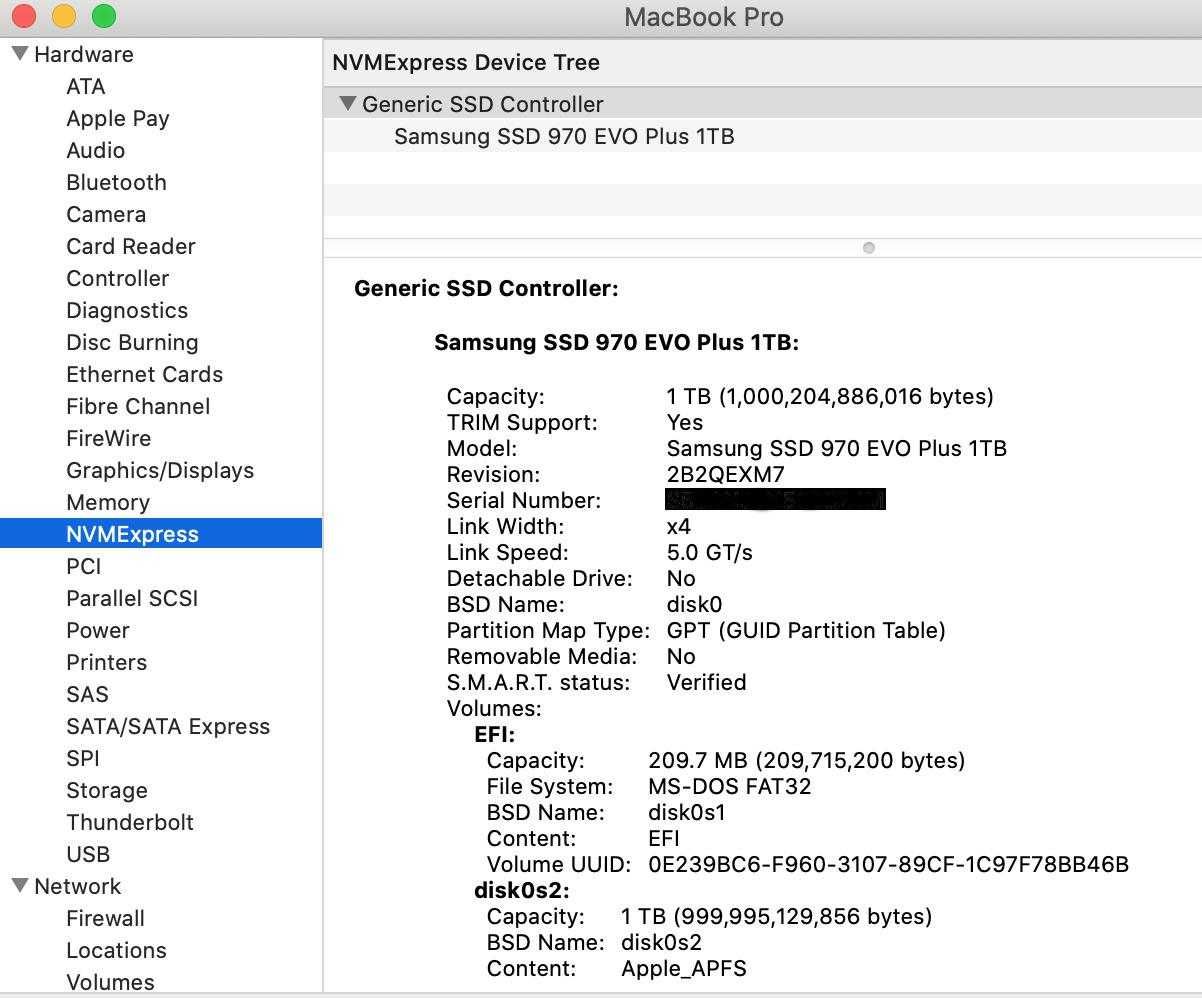Open Locations under Network
The width and height of the screenshot is (1202, 998).
click(116, 950)
